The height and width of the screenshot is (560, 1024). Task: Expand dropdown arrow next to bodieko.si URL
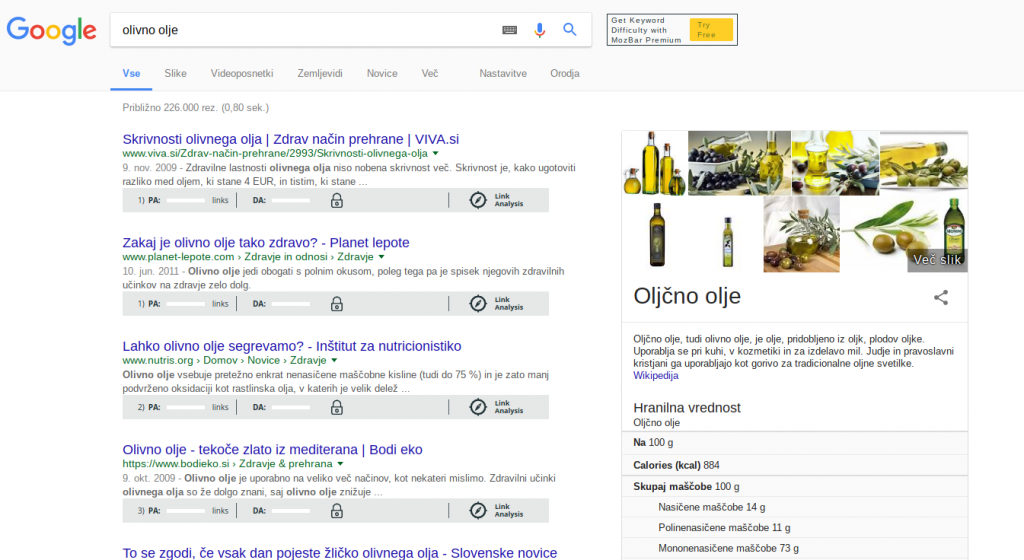click(x=340, y=465)
